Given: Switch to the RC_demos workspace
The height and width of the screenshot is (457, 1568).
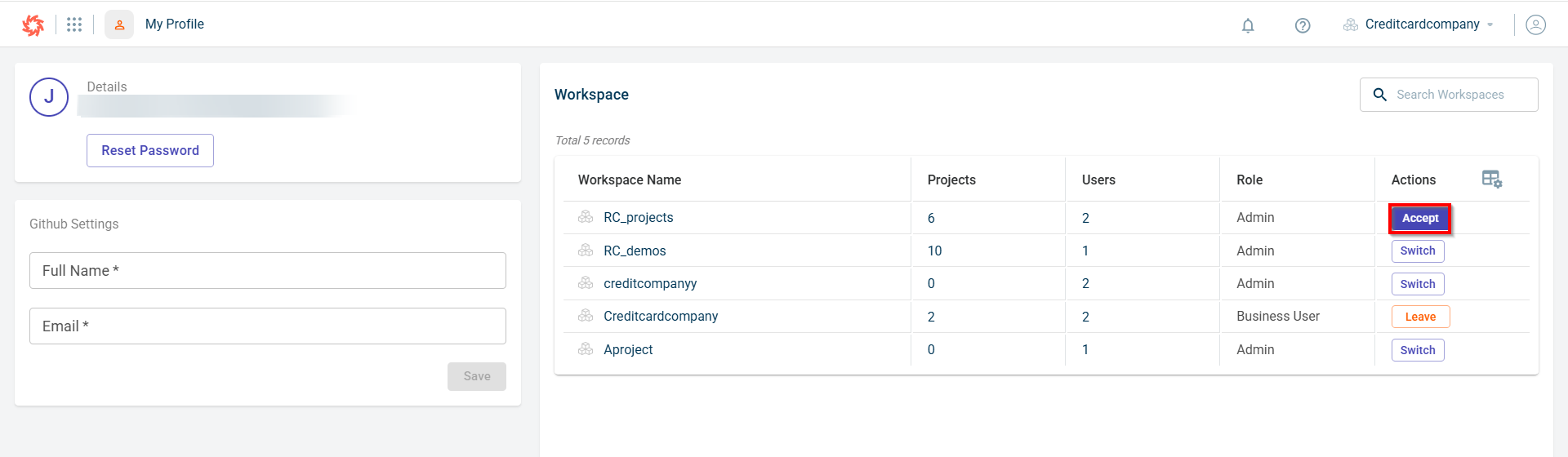Looking at the screenshot, I should [1418, 251].
